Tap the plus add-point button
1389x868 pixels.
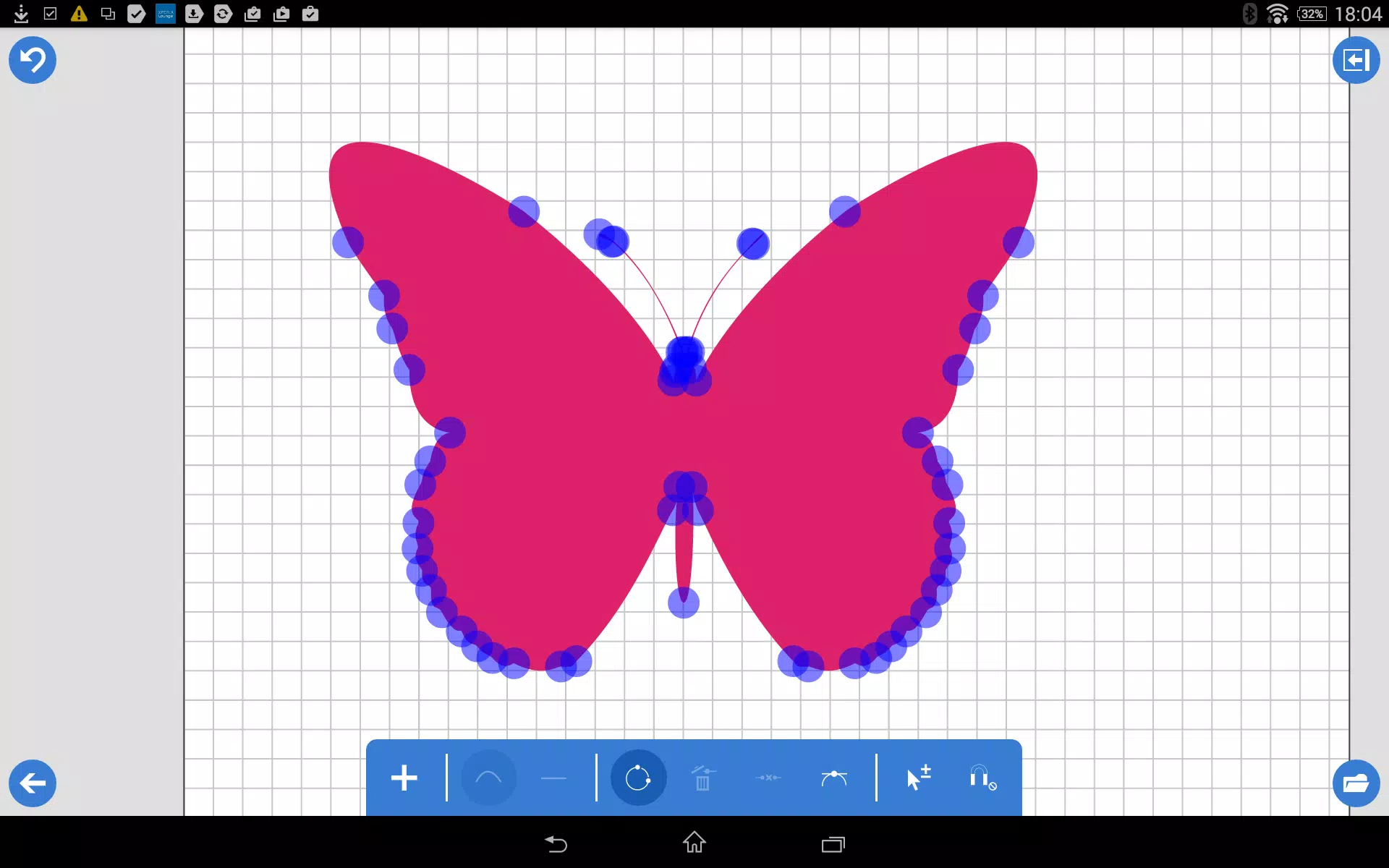click(404, 778)
